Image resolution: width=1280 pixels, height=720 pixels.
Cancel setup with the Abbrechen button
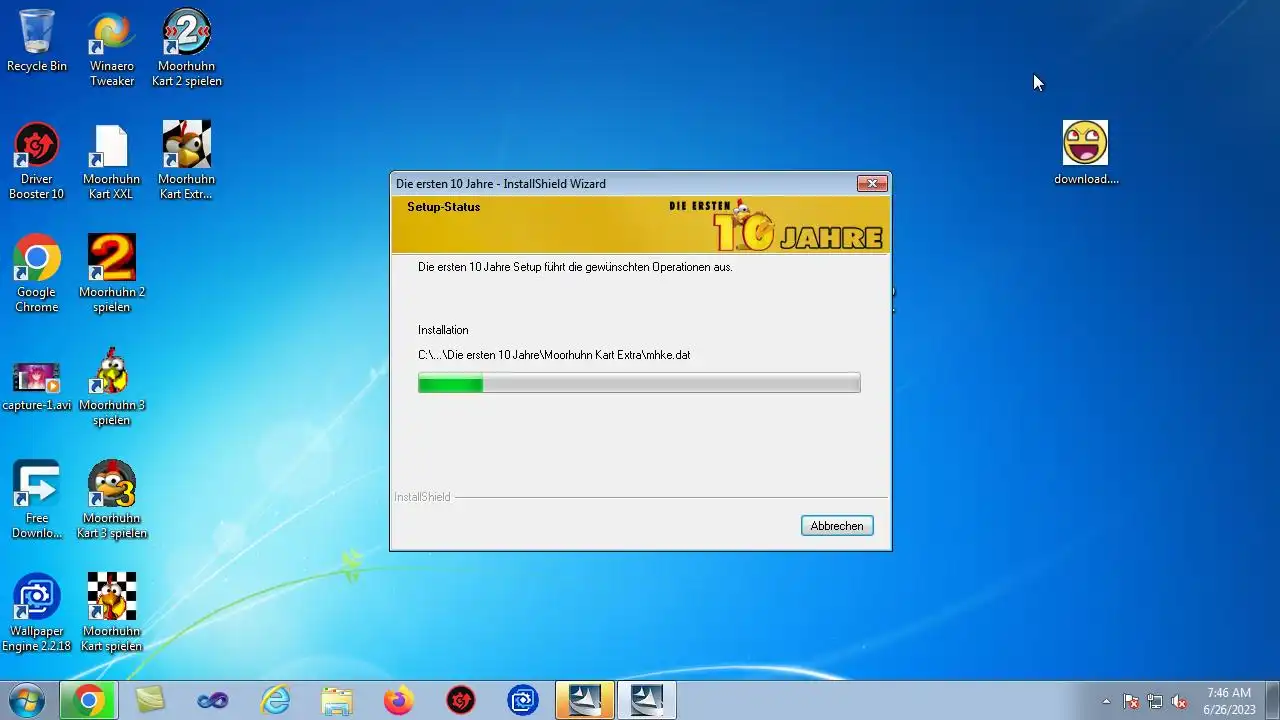(837, 526)
